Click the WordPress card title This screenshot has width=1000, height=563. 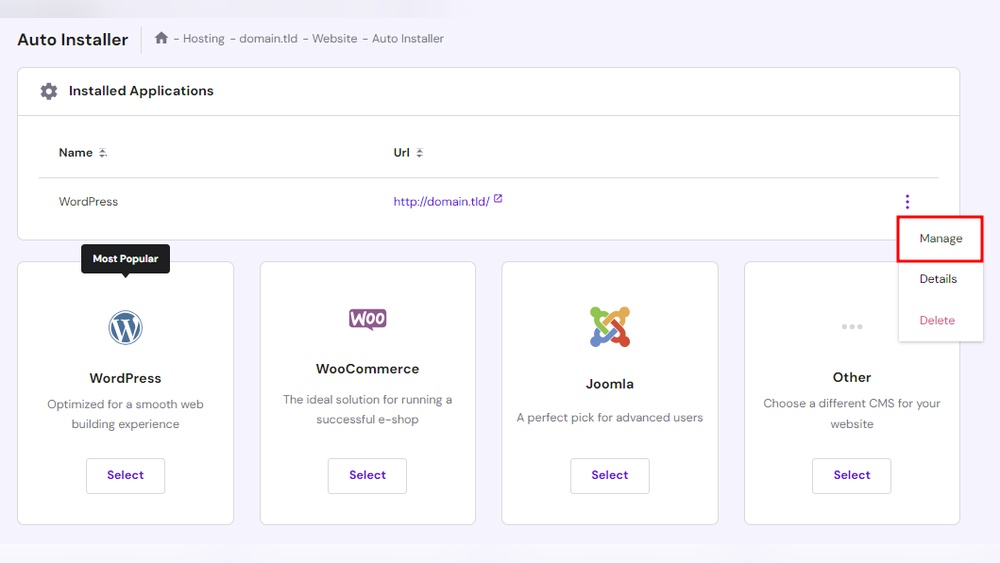pyautogui.click(x=125, y=378)
